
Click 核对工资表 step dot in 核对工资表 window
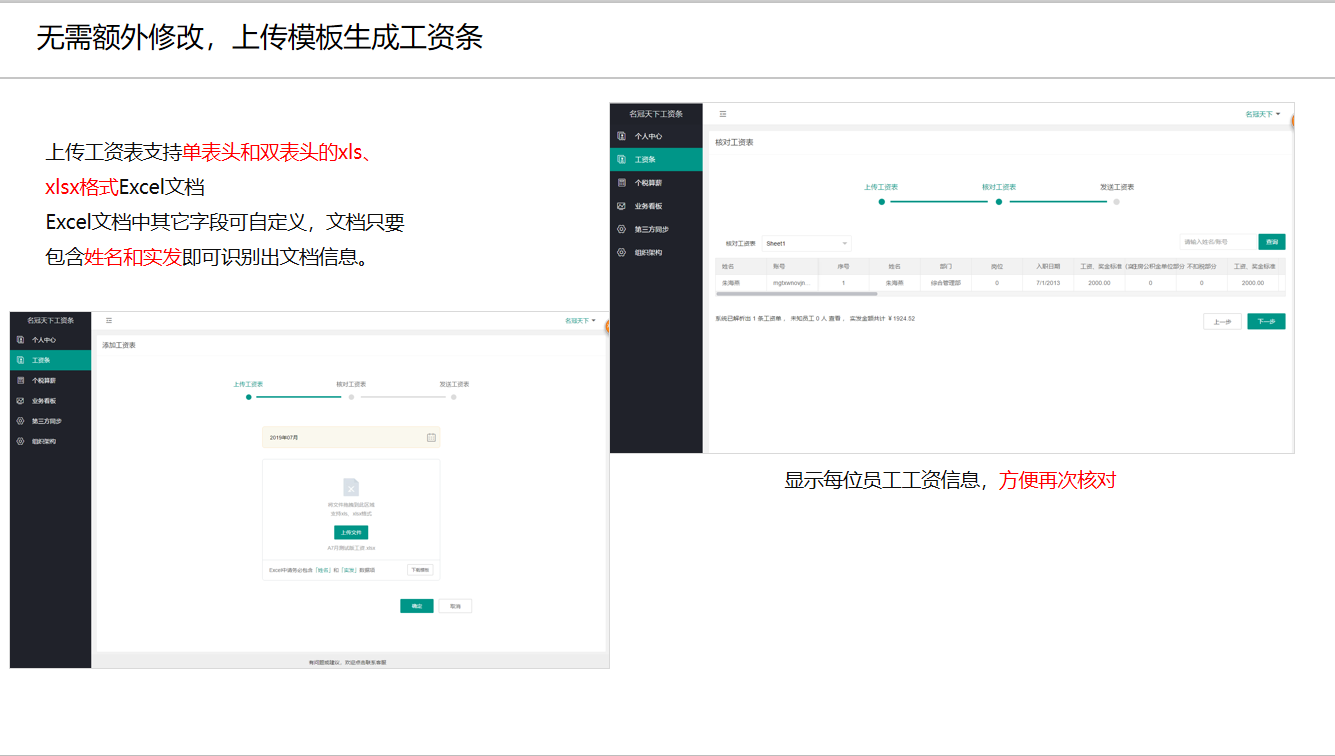[998, 201]
